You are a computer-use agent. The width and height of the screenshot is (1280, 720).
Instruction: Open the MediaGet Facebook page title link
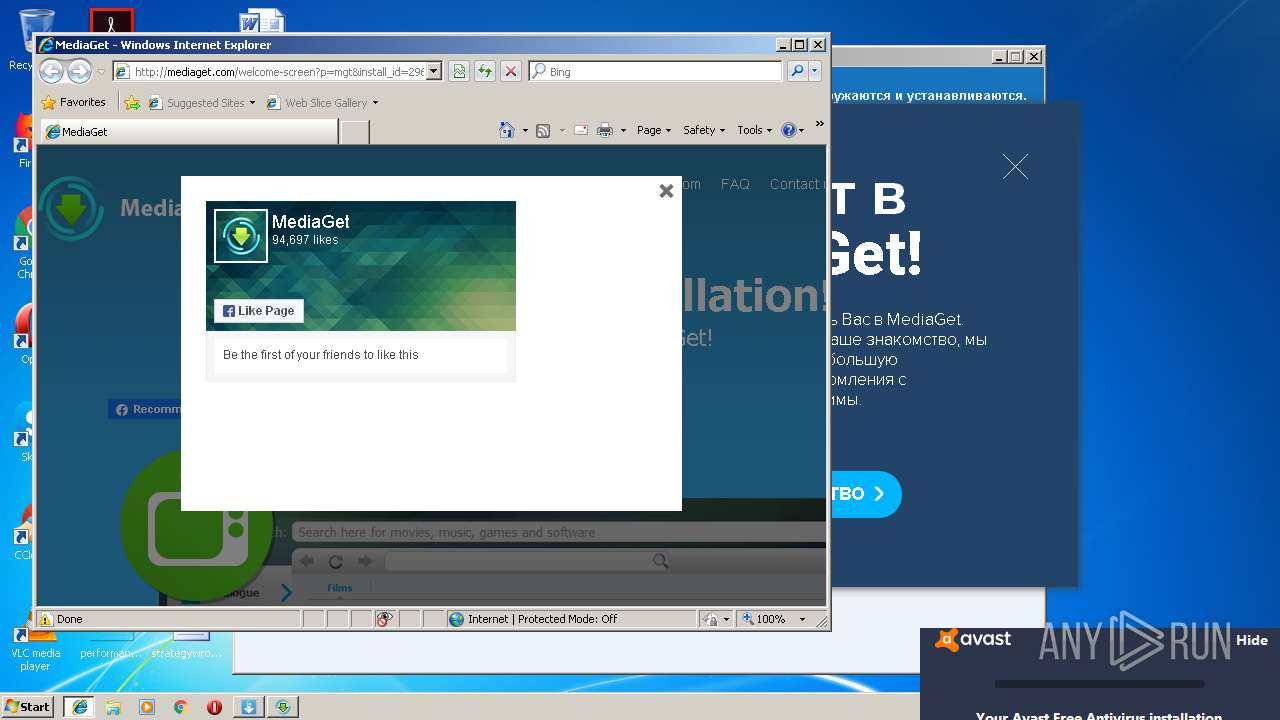click(x=311, y=222)
